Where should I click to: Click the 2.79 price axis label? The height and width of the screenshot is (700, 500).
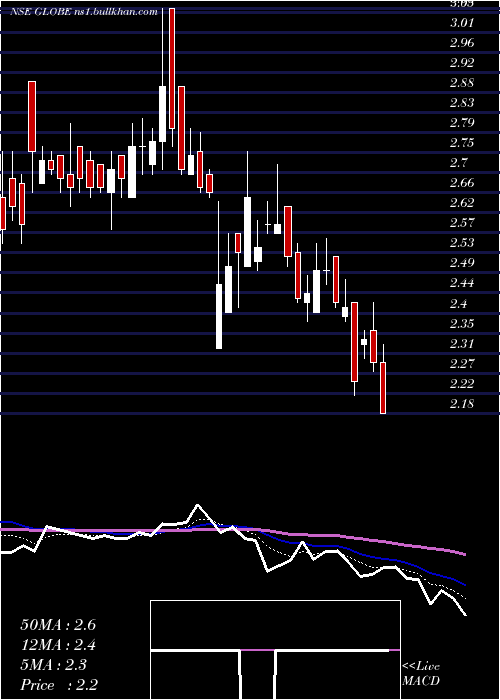point(462,123)
